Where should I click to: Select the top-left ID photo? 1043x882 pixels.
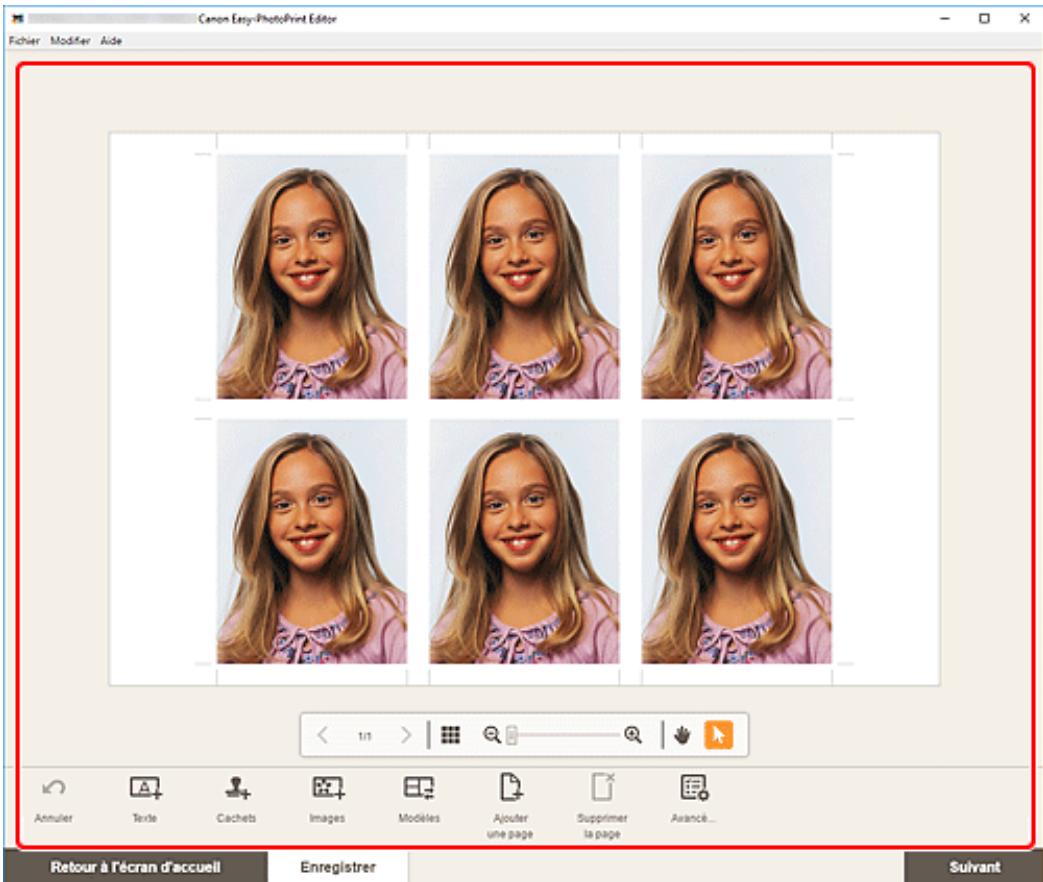pyautogui.click(x=311, y=277)
